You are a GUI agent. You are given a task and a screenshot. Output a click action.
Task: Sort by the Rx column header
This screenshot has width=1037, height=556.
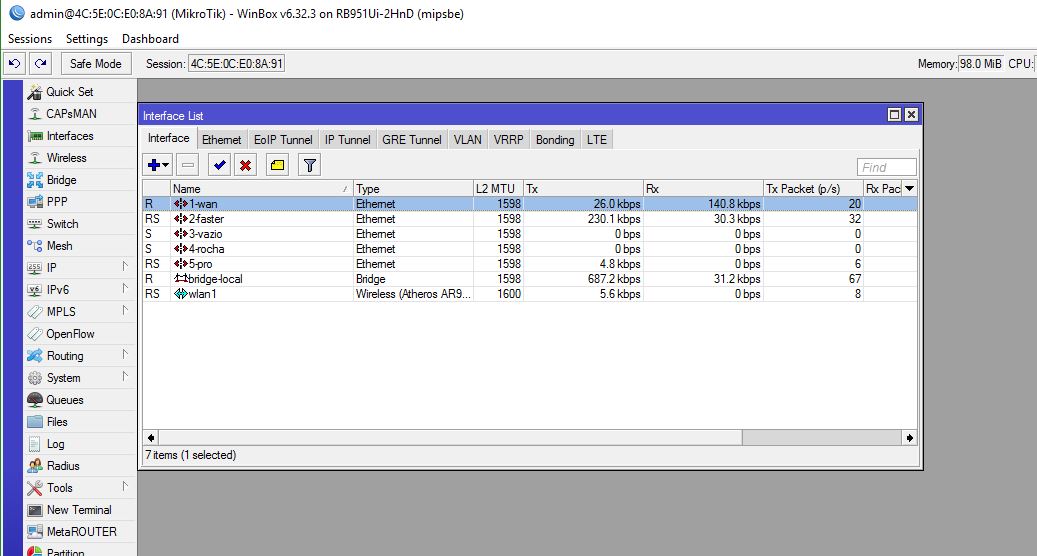pos(703,188)
